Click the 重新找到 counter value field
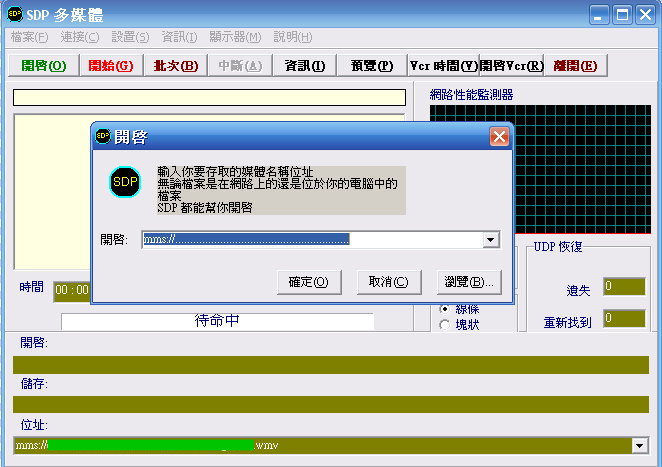 624,318
